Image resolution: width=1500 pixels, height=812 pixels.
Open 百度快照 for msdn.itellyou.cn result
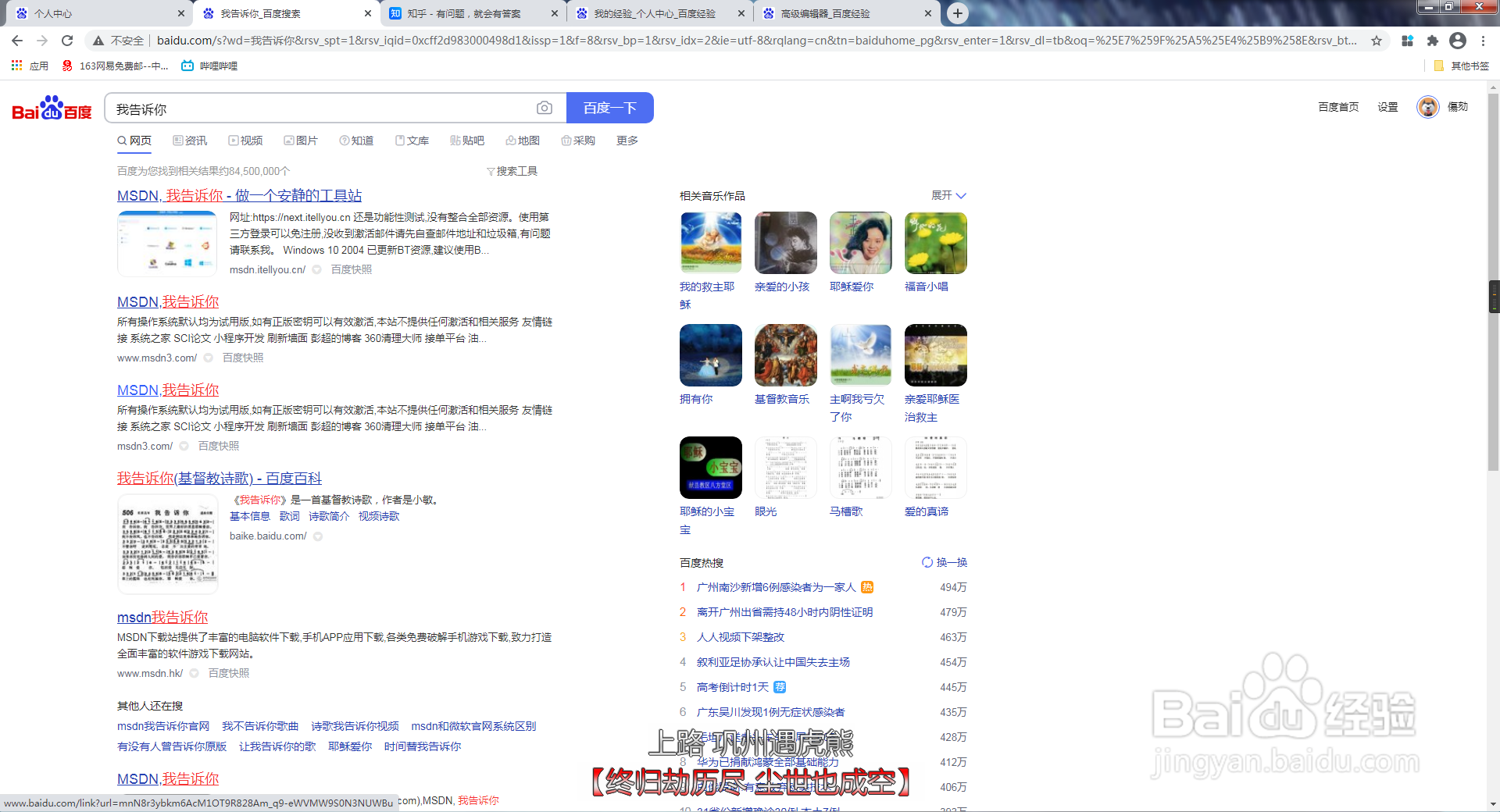pyautogui.click(x=351, y=269)
